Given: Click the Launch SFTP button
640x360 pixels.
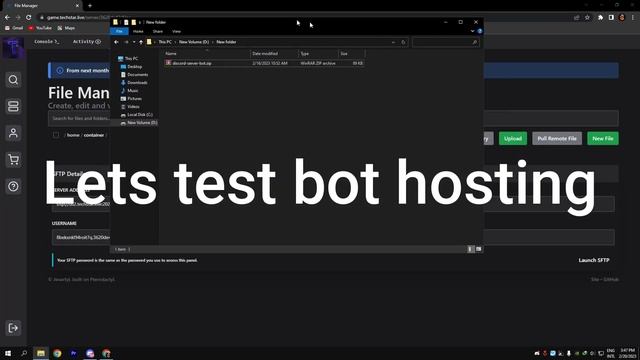Looking at the screenshot, I should [x=594, y=260].
